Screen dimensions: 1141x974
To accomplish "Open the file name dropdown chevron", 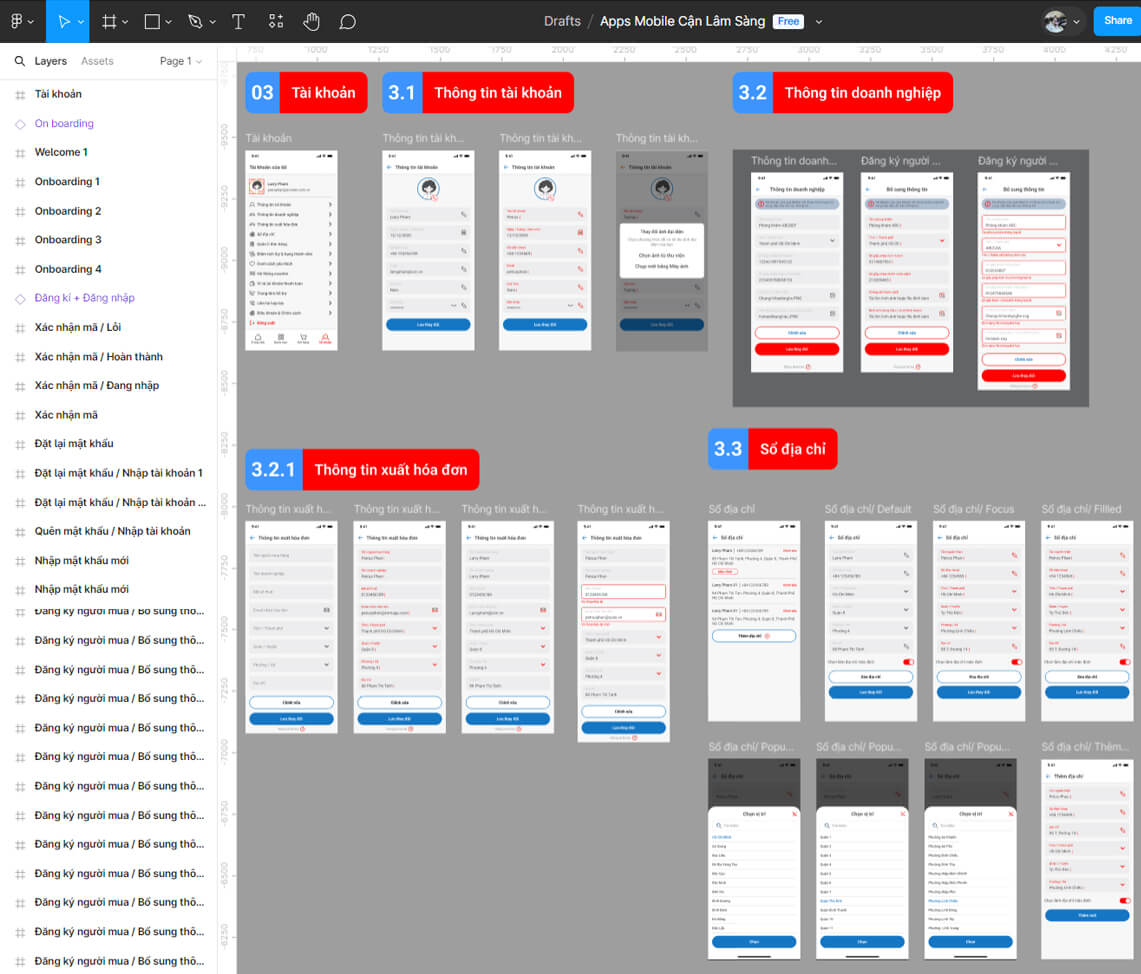I will tap(819, 22).
